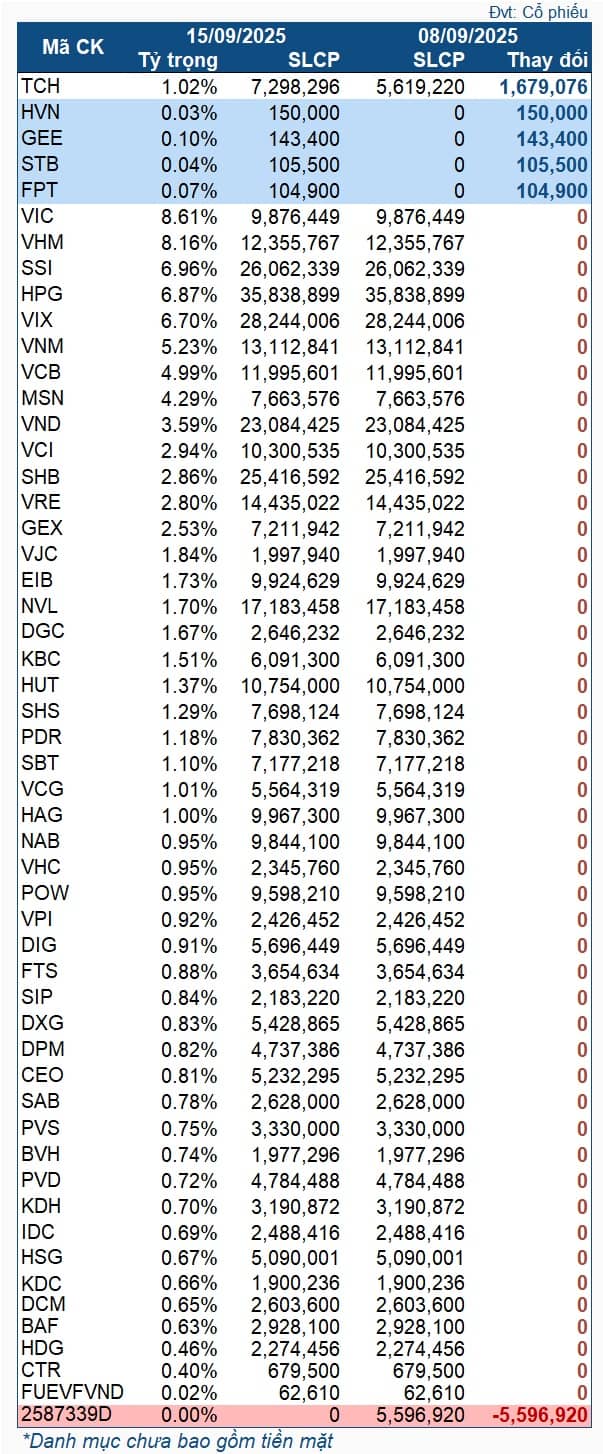The image size is (603, 1454).
Task: Click the SSI ticker cell
Action: pos(38,268)
